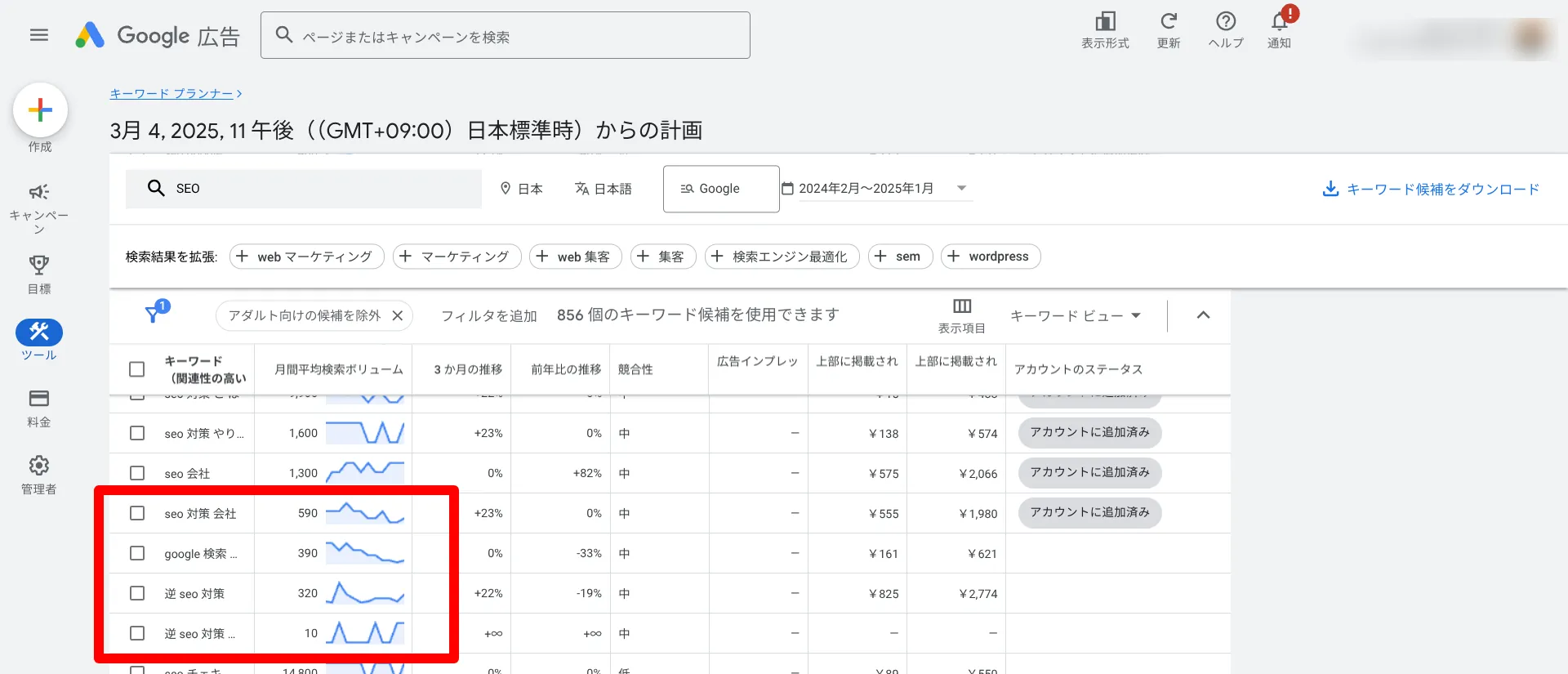The image size is (1568, 674).
Task: Select ツール in the sidebar
Action: tap(38, 340)
